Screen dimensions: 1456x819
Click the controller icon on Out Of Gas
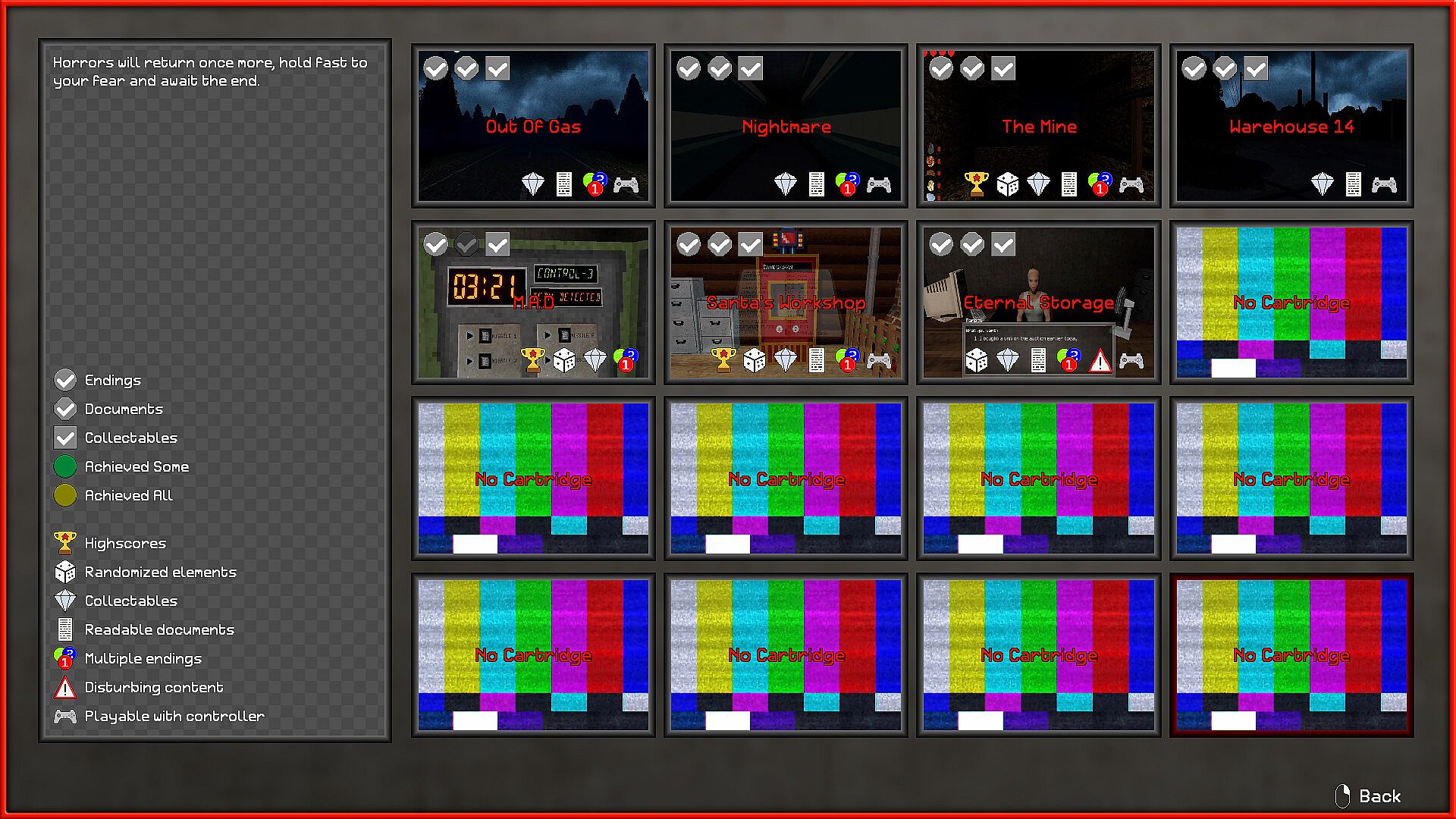(x=626, y=184)
